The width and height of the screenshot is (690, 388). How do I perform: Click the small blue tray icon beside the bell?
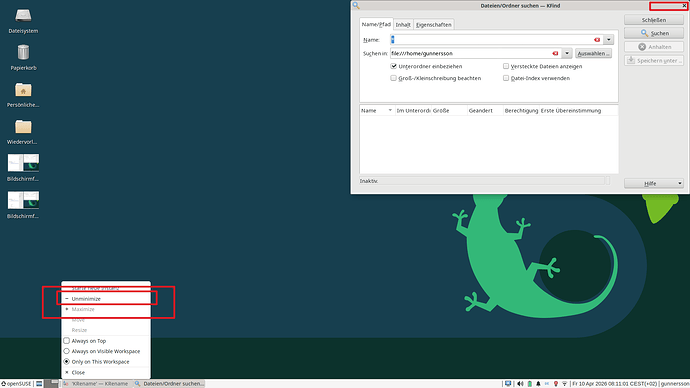[547, 384]
